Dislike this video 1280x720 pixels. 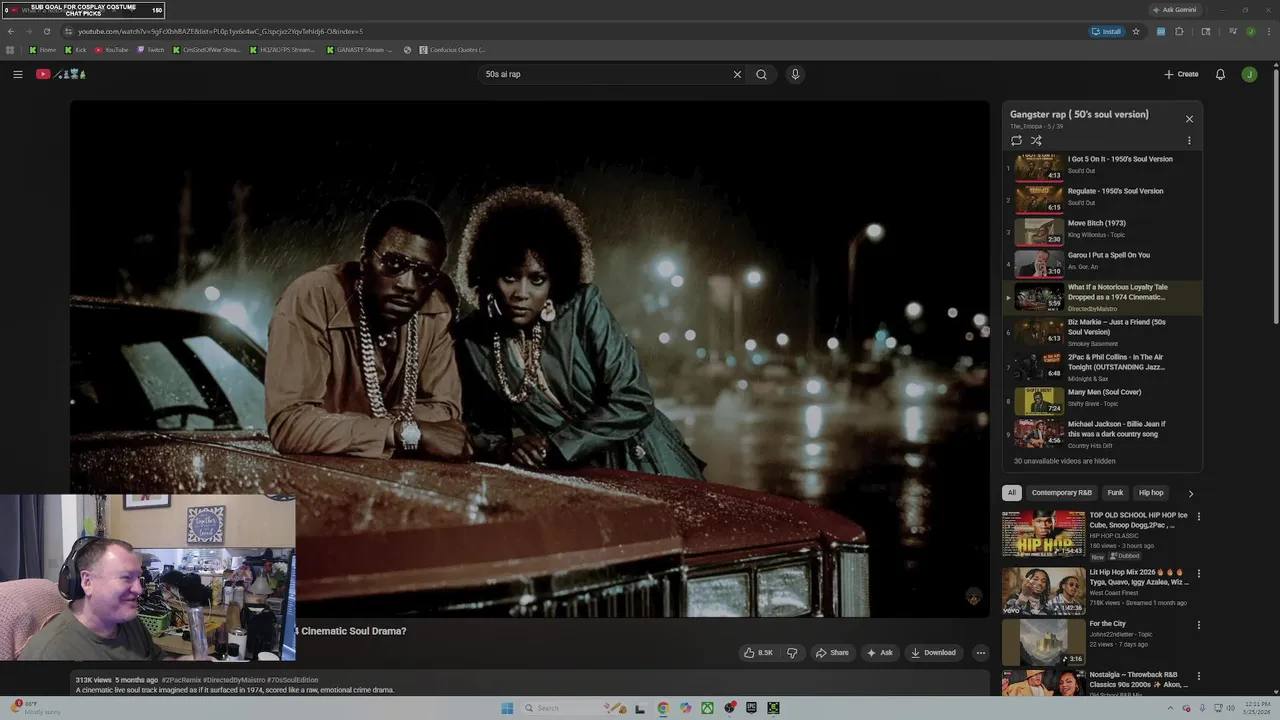pos(792,653)
